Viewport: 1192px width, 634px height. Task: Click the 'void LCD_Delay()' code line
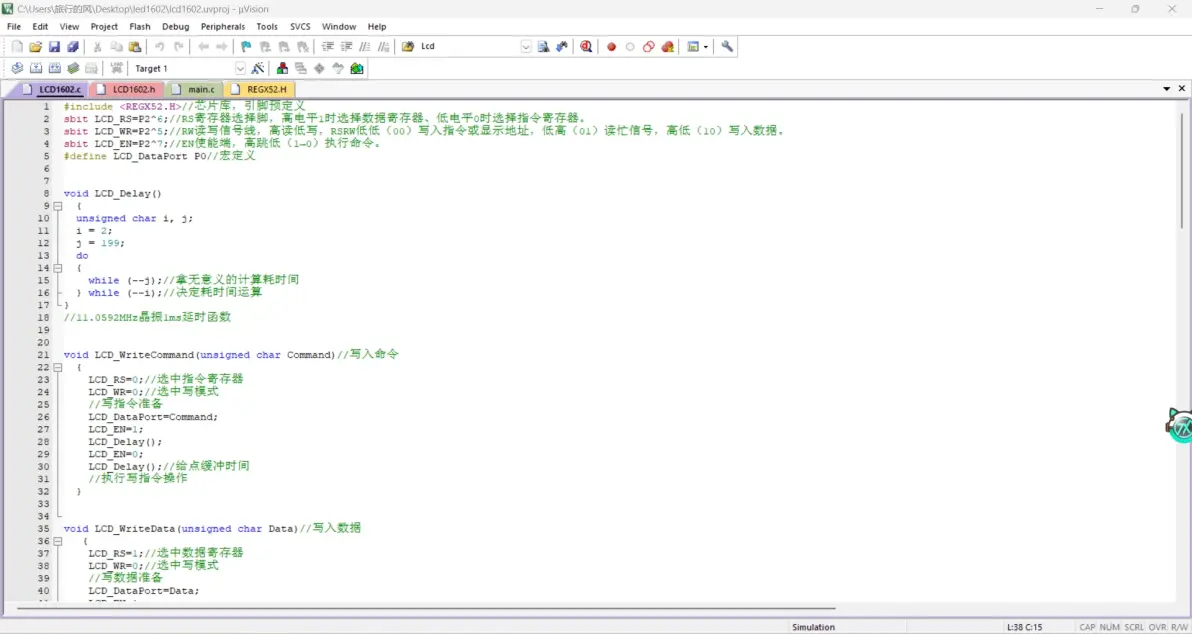point(113,194)
